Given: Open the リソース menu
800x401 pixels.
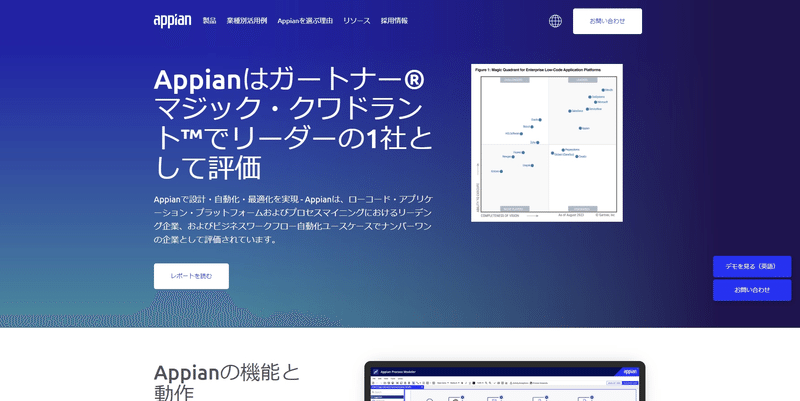Looking at the screenshot, I should [357, 21].
